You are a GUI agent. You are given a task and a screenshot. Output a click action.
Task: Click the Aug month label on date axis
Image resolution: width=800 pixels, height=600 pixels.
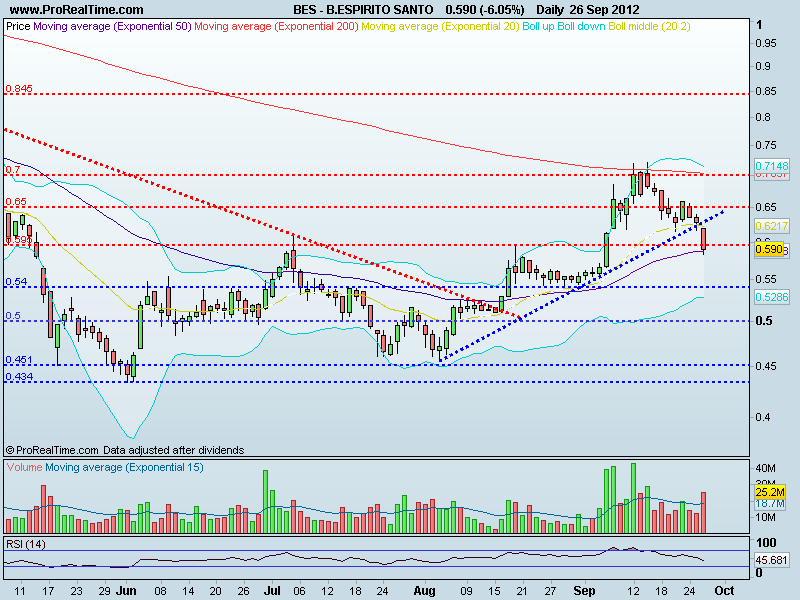tap(424, 591)
